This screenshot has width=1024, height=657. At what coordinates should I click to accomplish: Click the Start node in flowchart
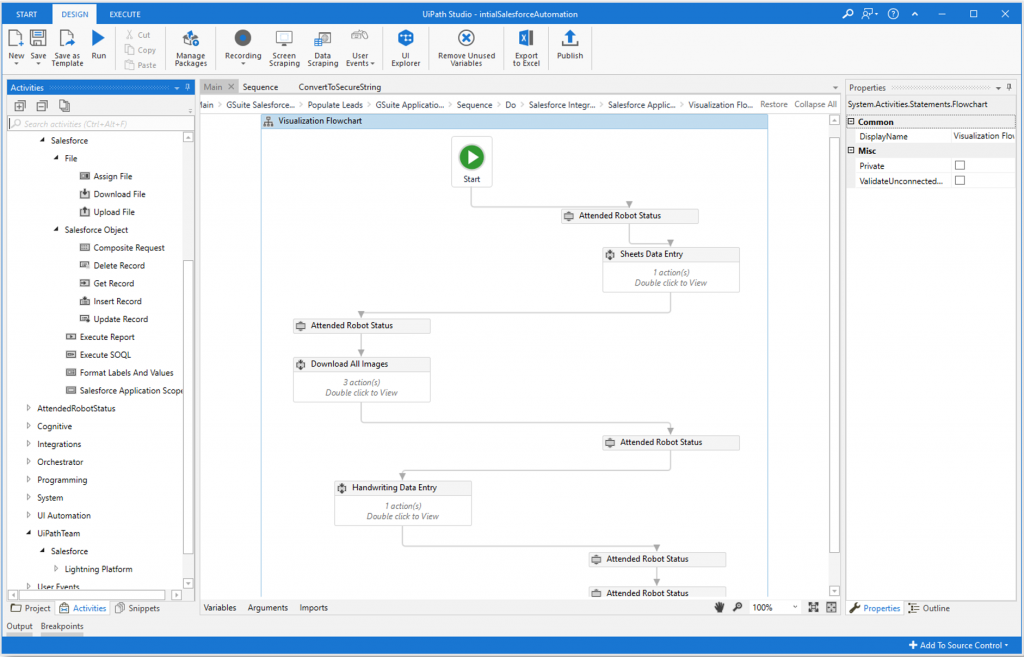(472, 162)
